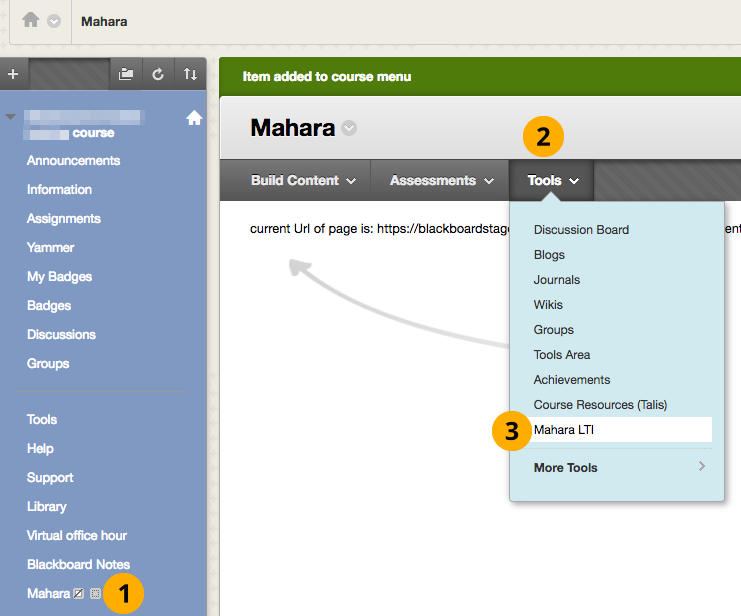The height and width of the screenshot is (616, 741).
Task: Click the home icon in top breadcrumb
Action: [30, 20]
